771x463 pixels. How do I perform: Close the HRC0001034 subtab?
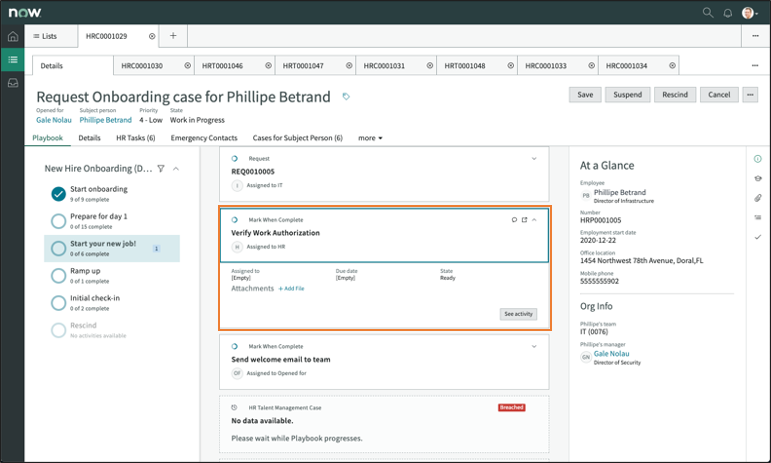point(672,65)
